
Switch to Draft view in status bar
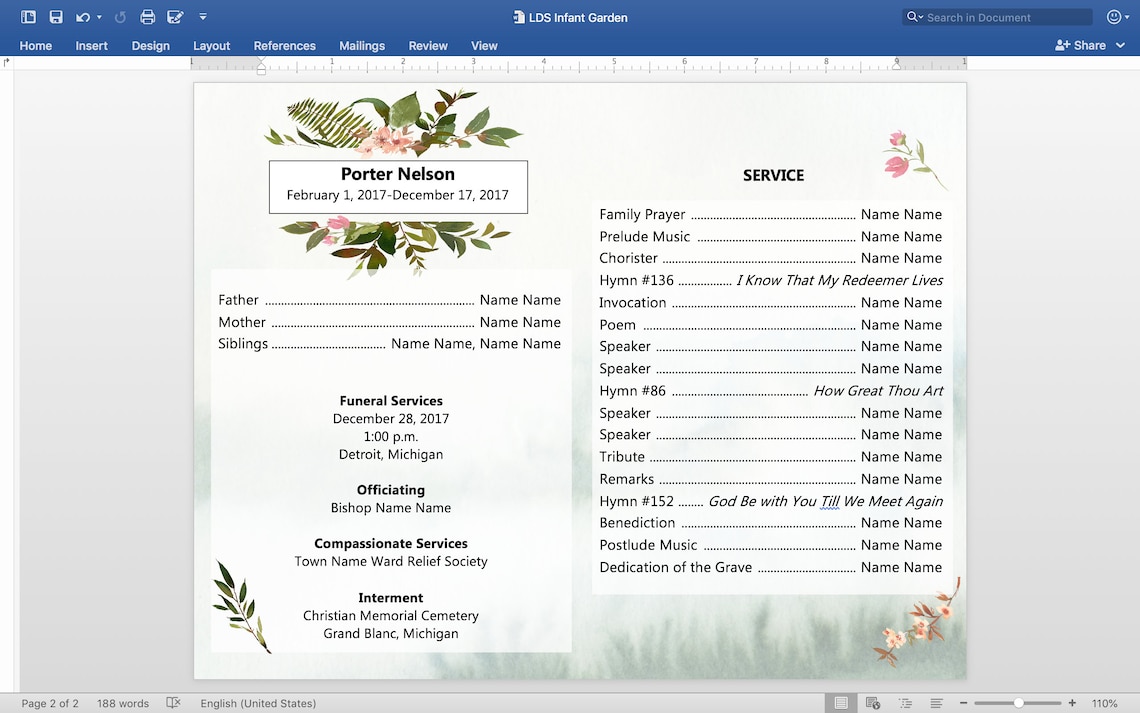coord(936,703)
